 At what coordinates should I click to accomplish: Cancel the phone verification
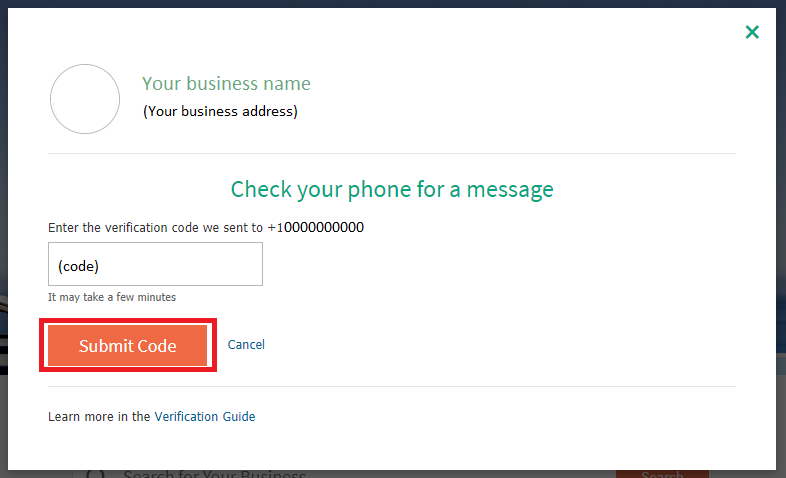click(x=246, y=345)
